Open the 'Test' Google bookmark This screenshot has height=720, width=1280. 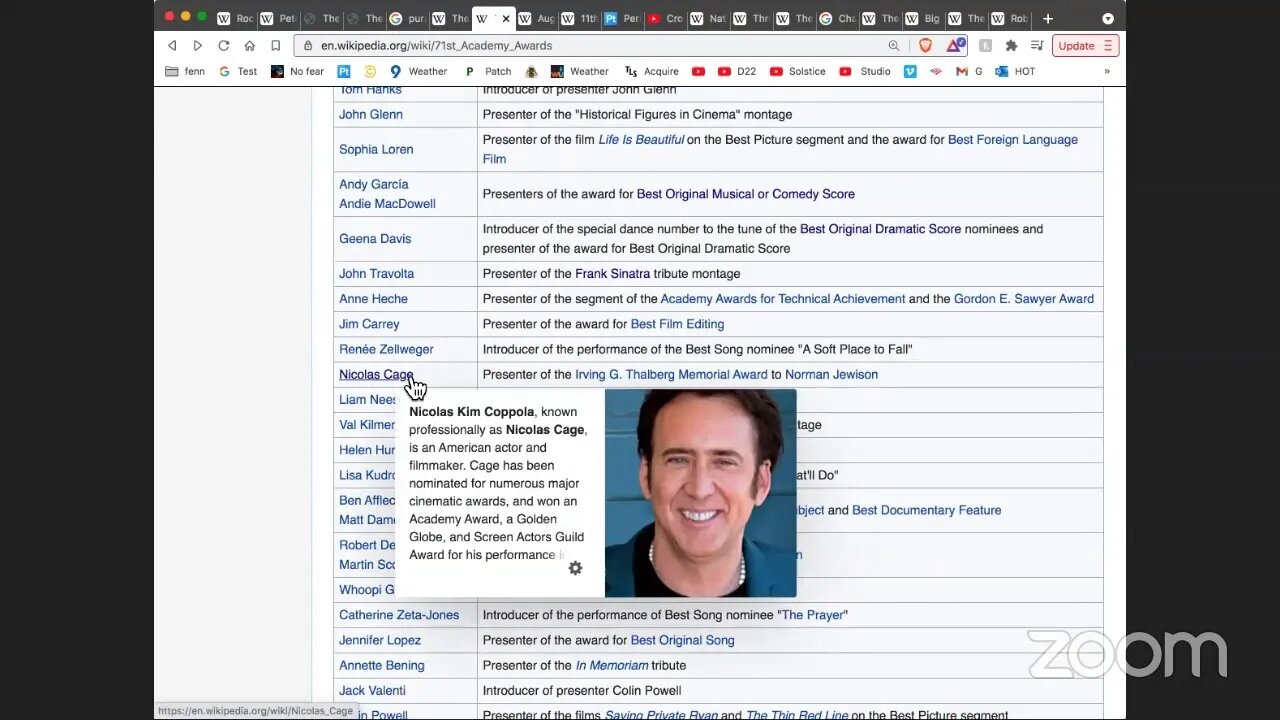click(x=238, y=71)
